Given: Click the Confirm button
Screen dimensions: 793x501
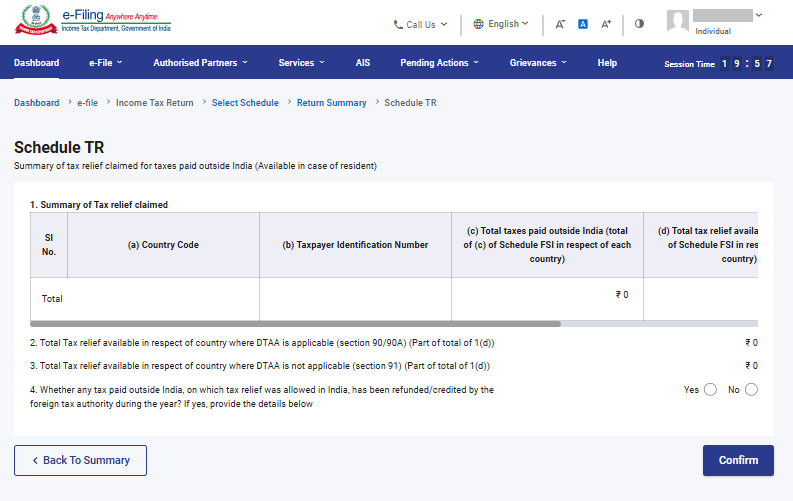Looking at the screenshot, I should click(738, 460).
